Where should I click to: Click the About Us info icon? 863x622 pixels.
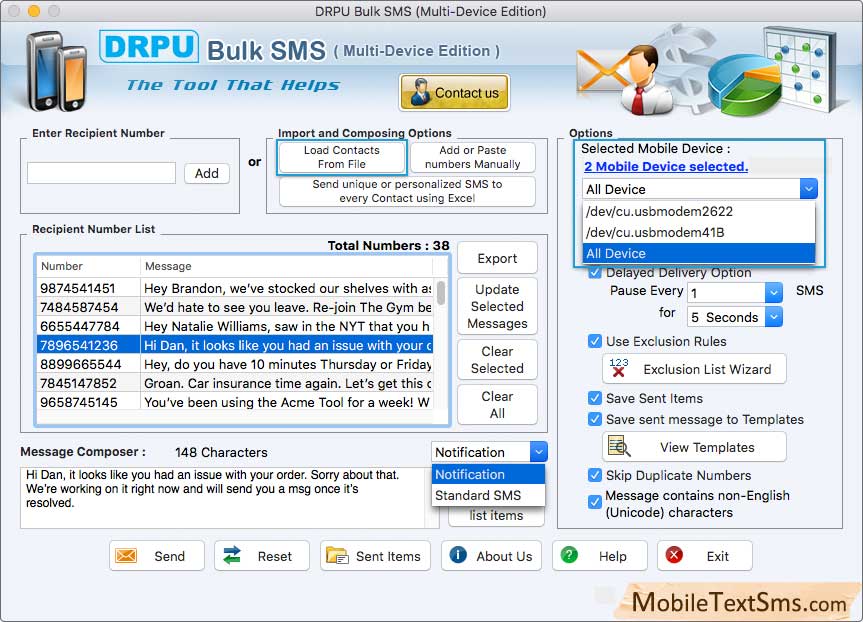click(458, 555)
